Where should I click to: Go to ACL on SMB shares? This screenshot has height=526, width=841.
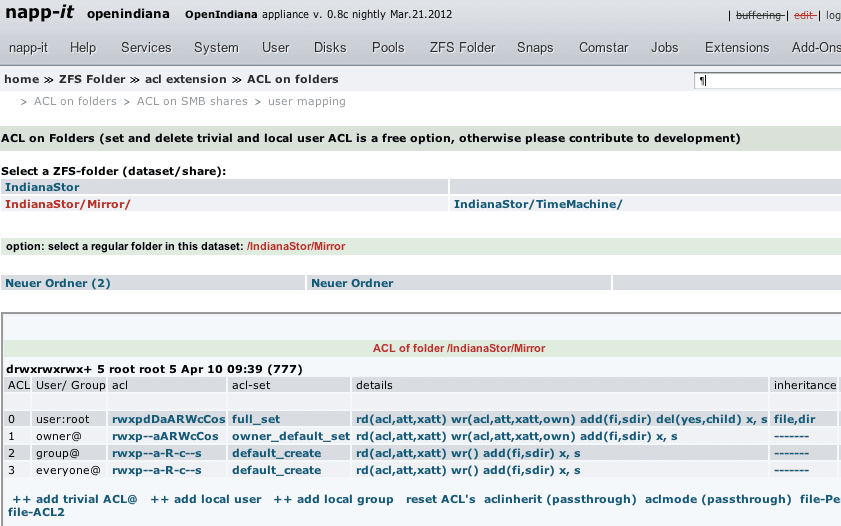coord(192,101)
